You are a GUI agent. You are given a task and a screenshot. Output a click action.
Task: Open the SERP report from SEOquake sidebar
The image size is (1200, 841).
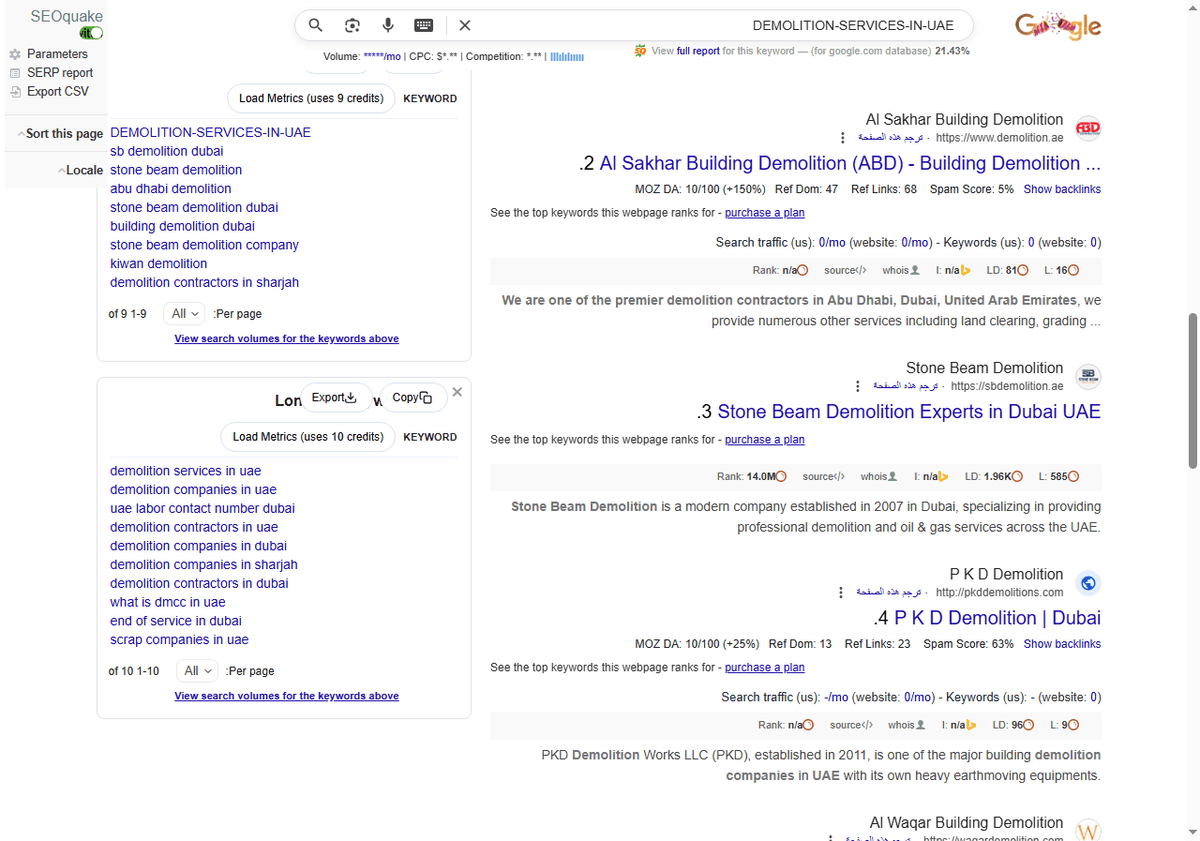[x=53, y=72]
